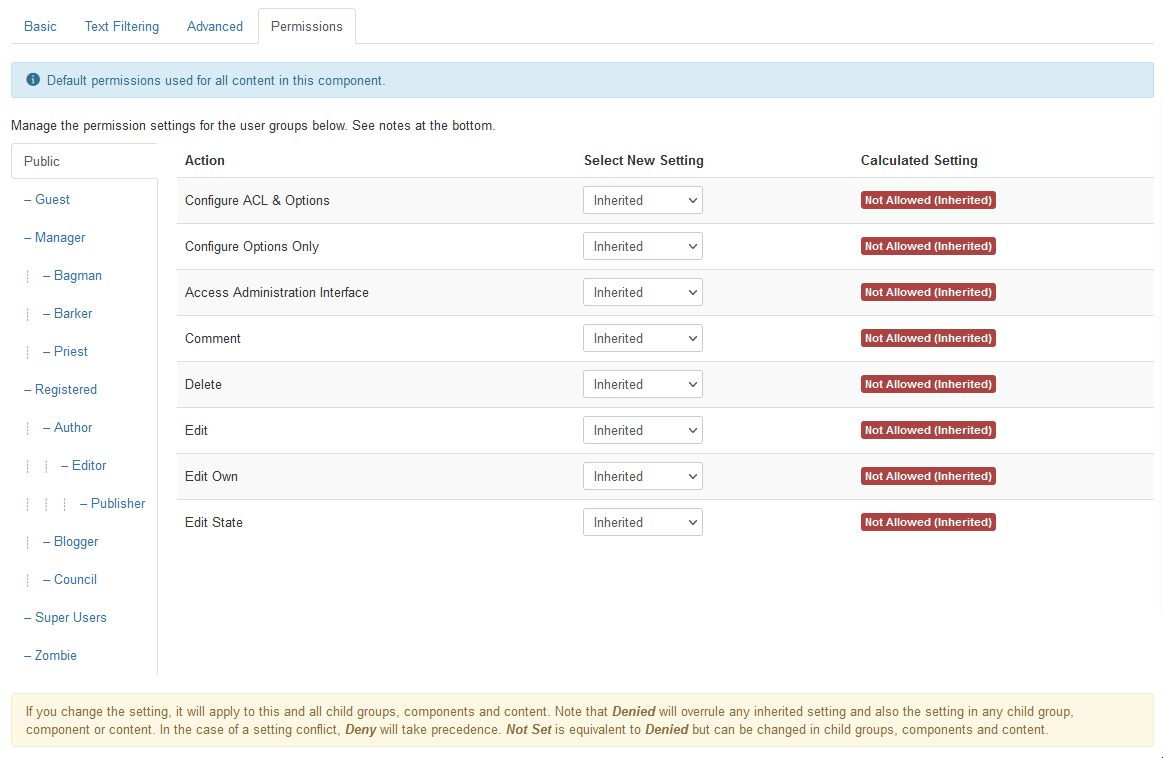Open the Edit Own setting dropdown

[x=642, y=476]
